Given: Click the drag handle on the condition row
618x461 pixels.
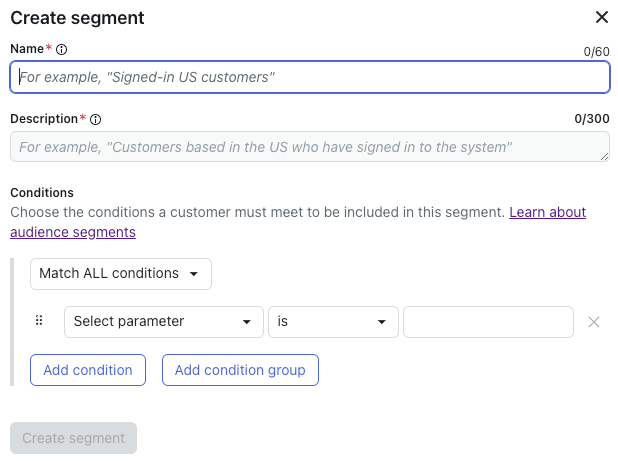Looking at the screenshot, I should [39, 320].
